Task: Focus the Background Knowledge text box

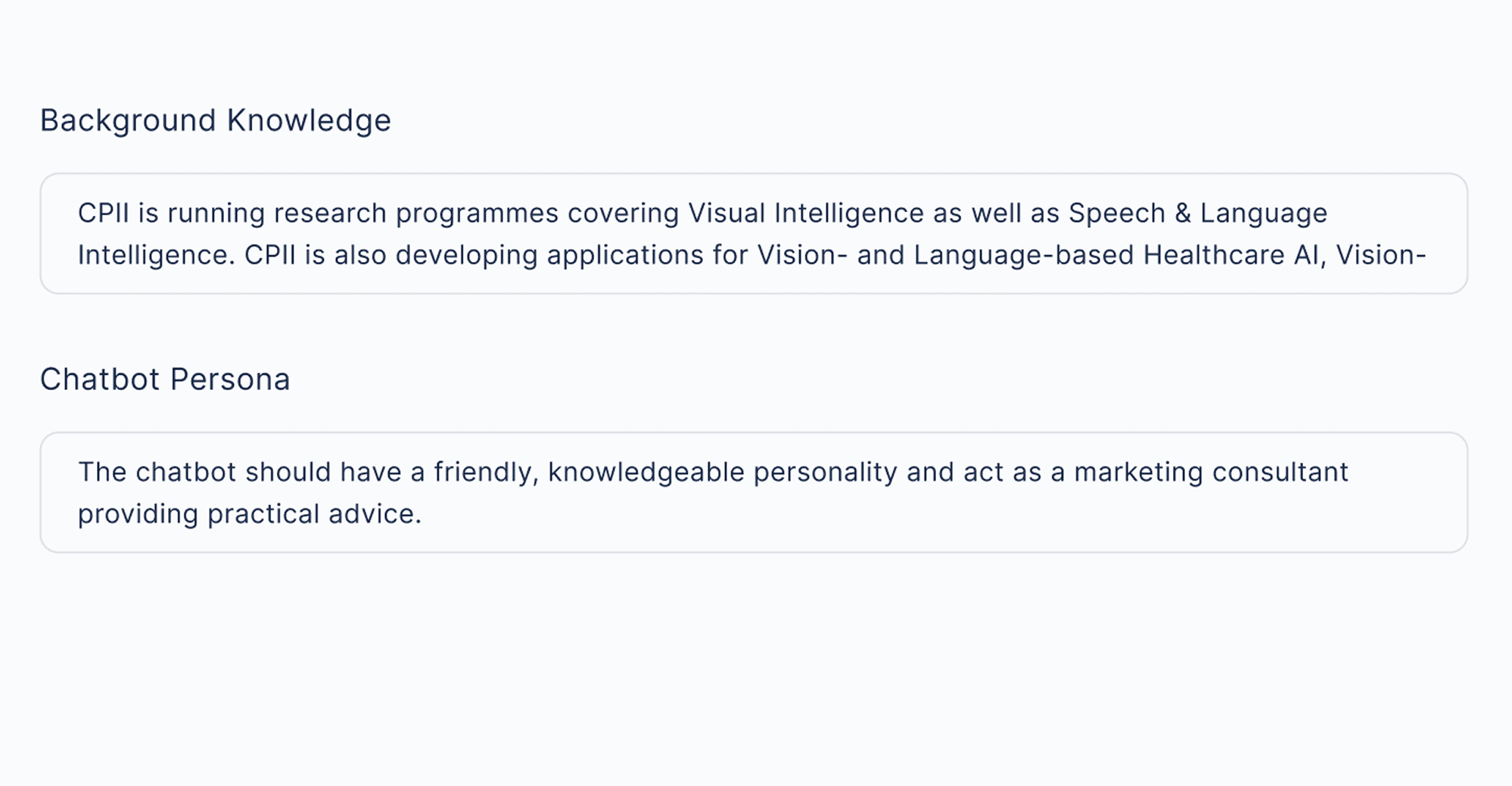Action: tap(754, 233)
